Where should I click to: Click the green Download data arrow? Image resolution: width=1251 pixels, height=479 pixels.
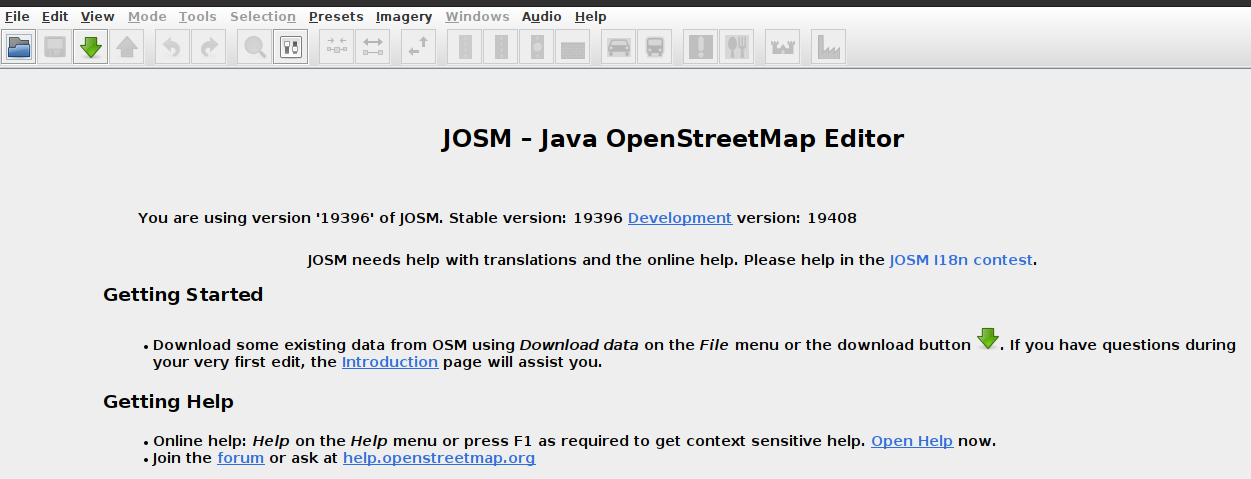click(91, 47)
